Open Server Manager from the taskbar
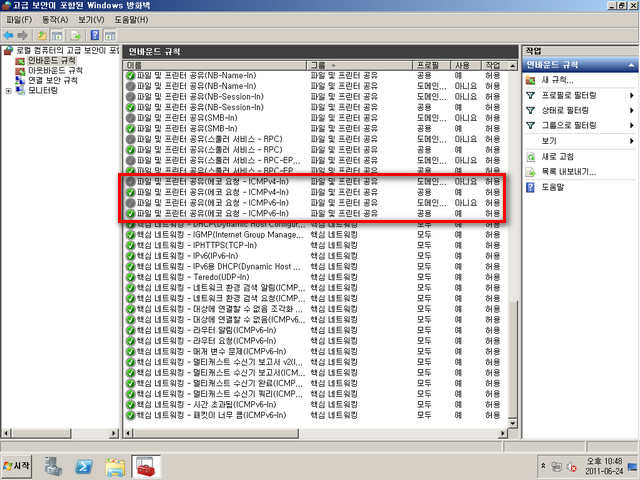Viewport: 640px width, 480px height. pyautogui.click(x=53, y=467)
